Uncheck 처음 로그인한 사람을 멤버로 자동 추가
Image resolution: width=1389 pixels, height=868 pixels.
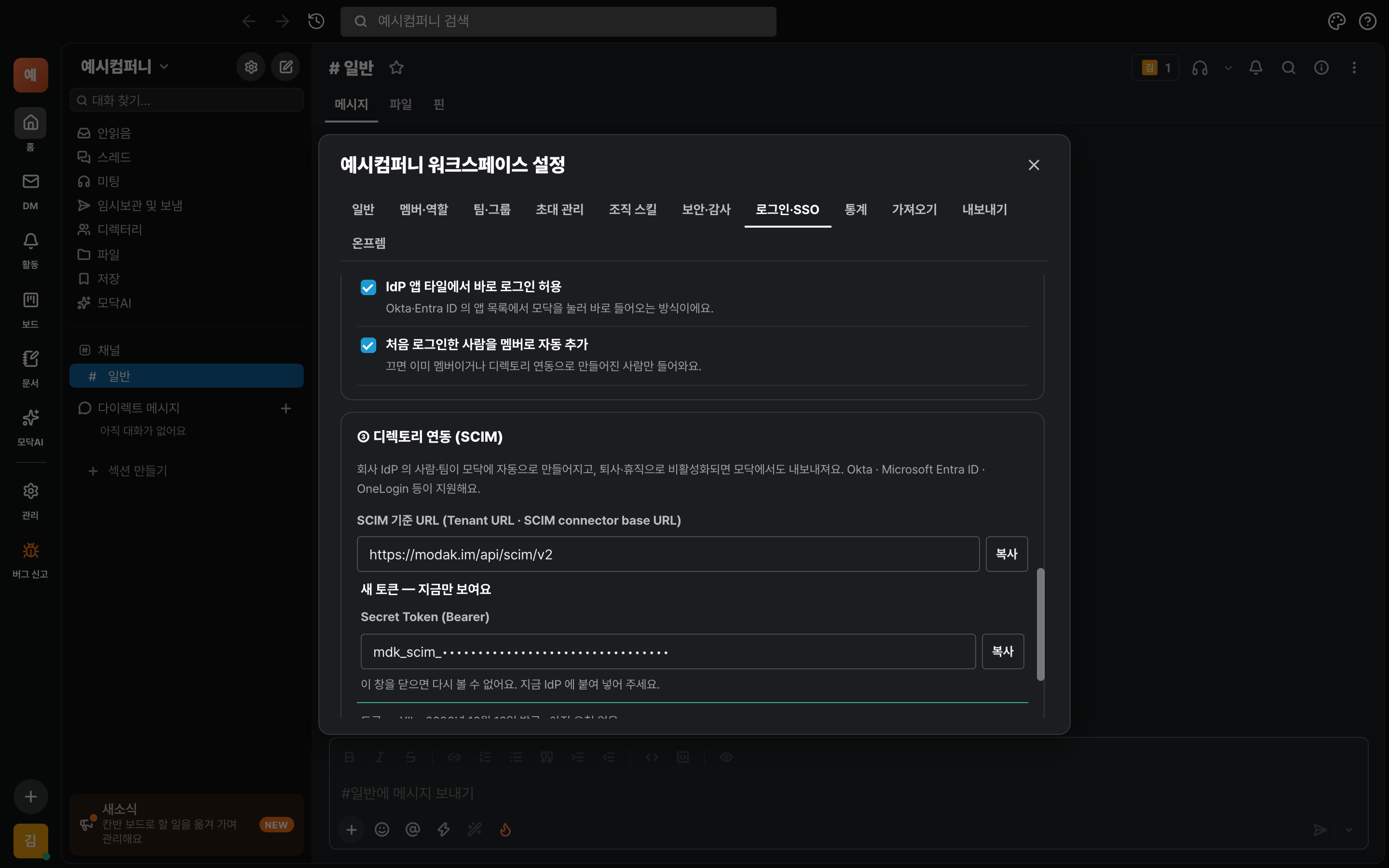pyautogui.click(x=368, y=345)
